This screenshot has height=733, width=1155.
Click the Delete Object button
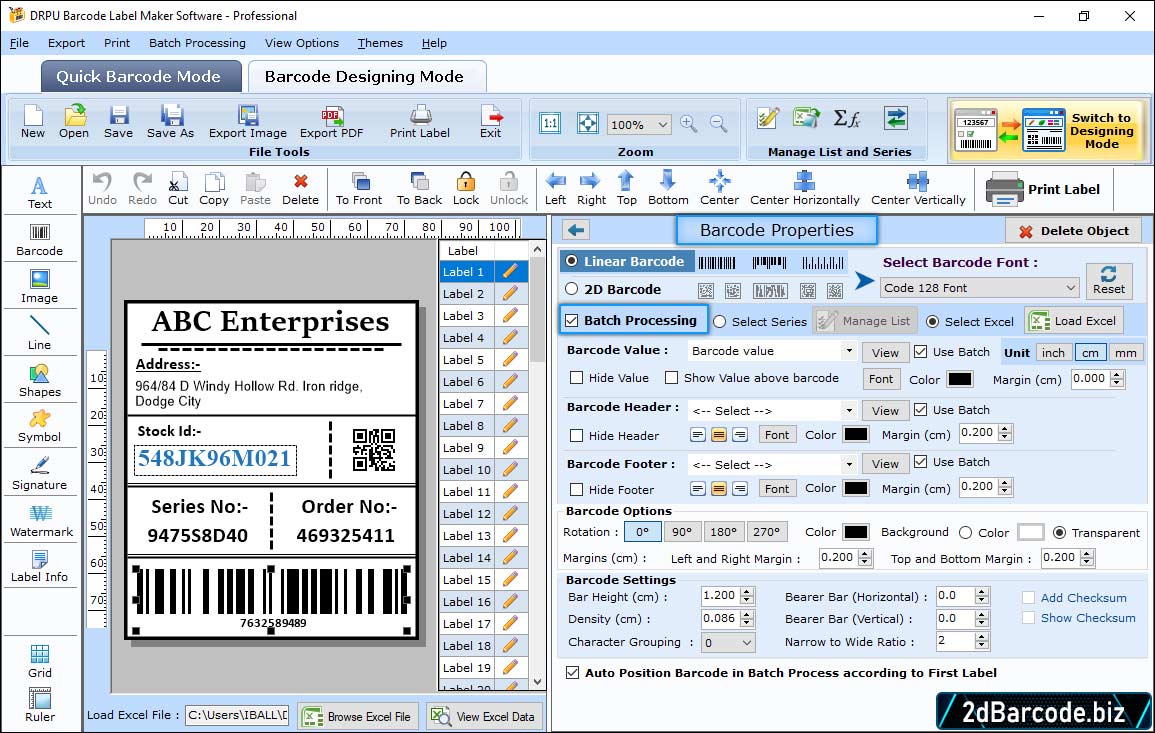click(x=1073, y=231)
